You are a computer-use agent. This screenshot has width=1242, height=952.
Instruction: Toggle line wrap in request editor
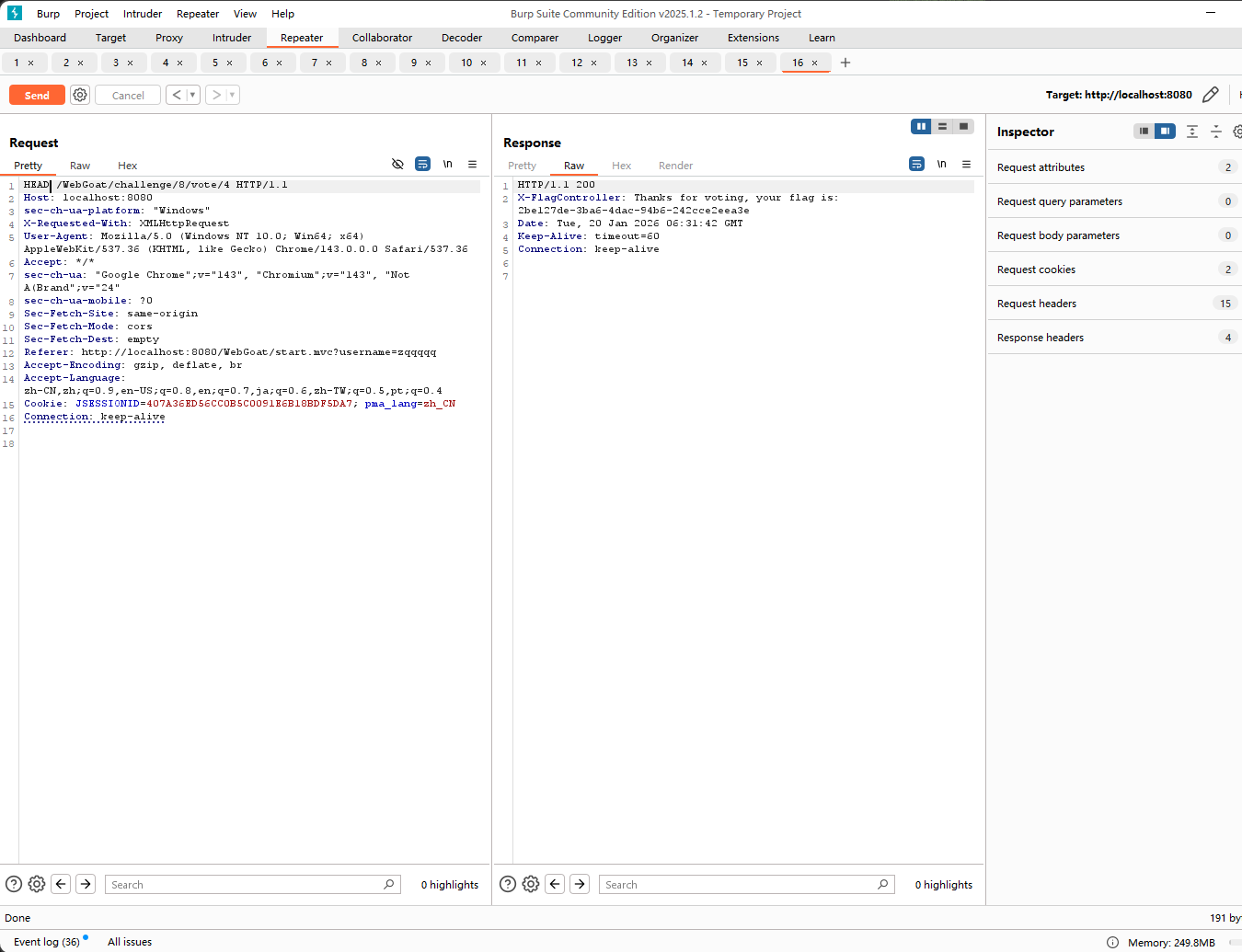(422, 165)
